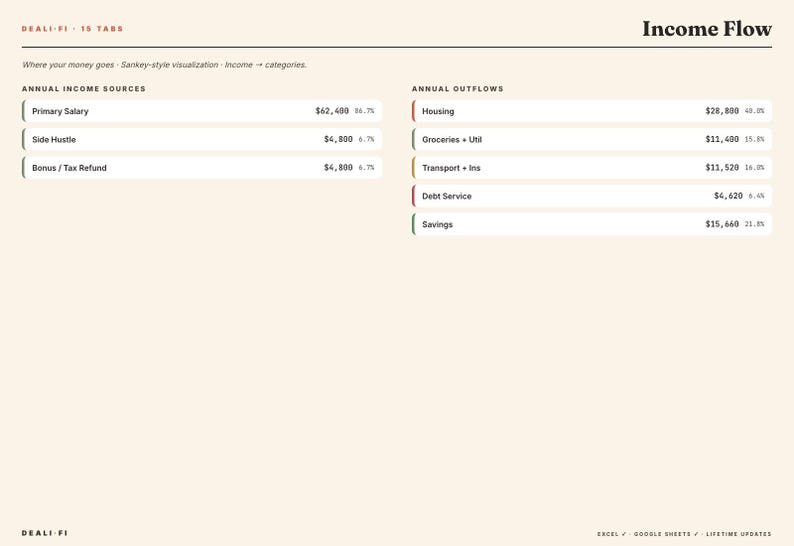Click the Excel, Google Sheets, Lifetime Updates footer line

pyautogui.click(x=685, y=534)
